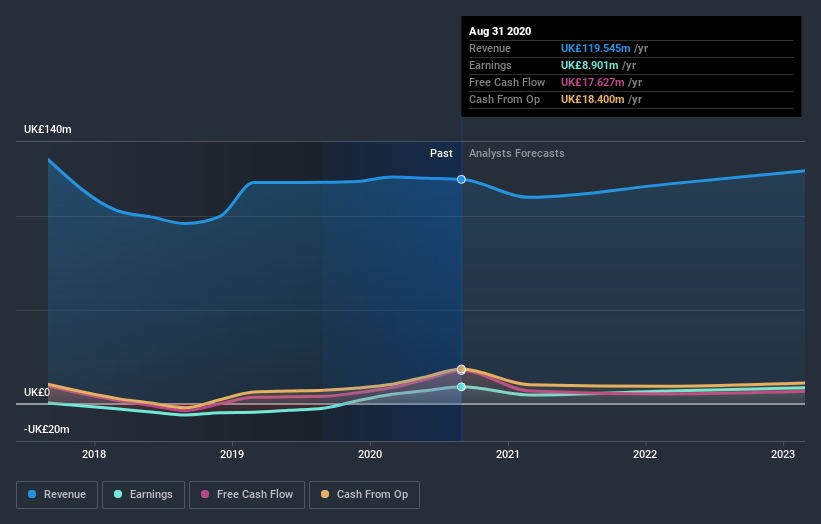Click the UK£18.400m cash from op value
821x524 pixels.
pos(593,99)
